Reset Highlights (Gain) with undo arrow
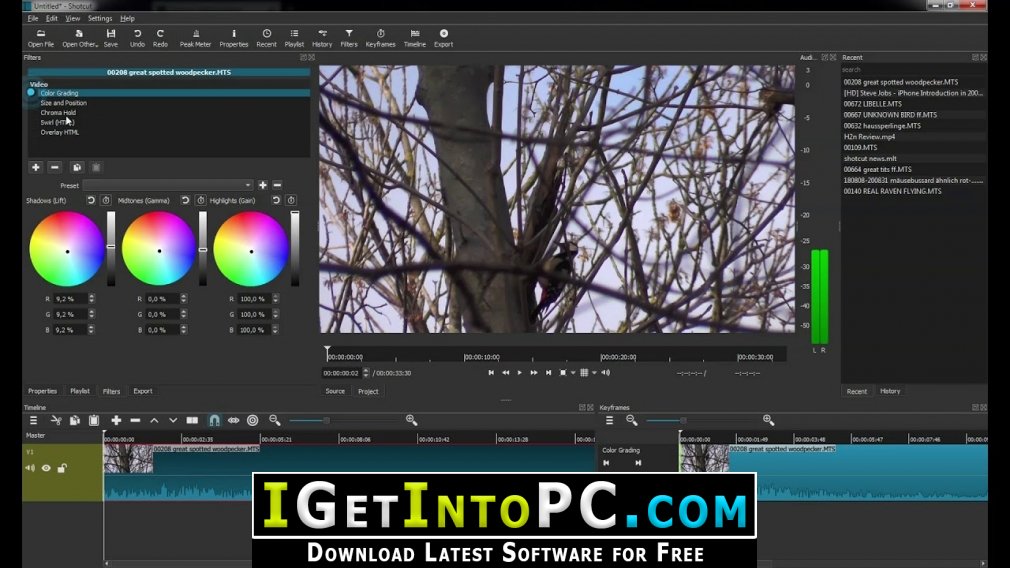 (x=276, y=200)
